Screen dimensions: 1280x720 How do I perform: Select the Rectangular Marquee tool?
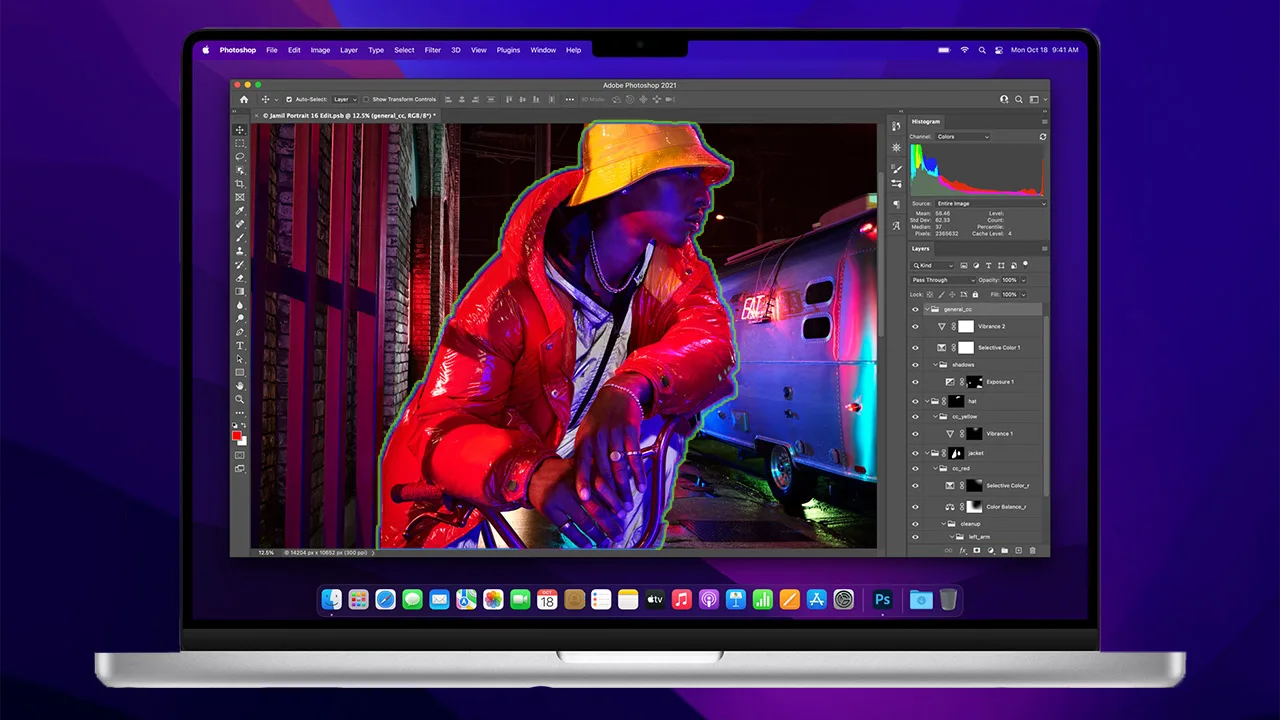coord(240,143)
